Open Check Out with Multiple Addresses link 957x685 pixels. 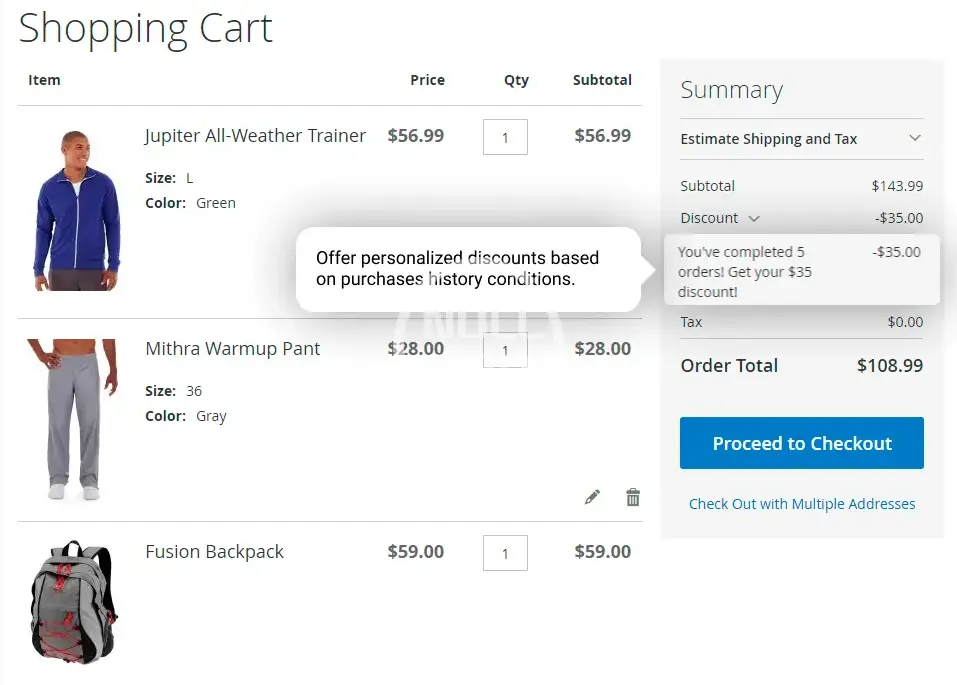(x=801, y=504)
